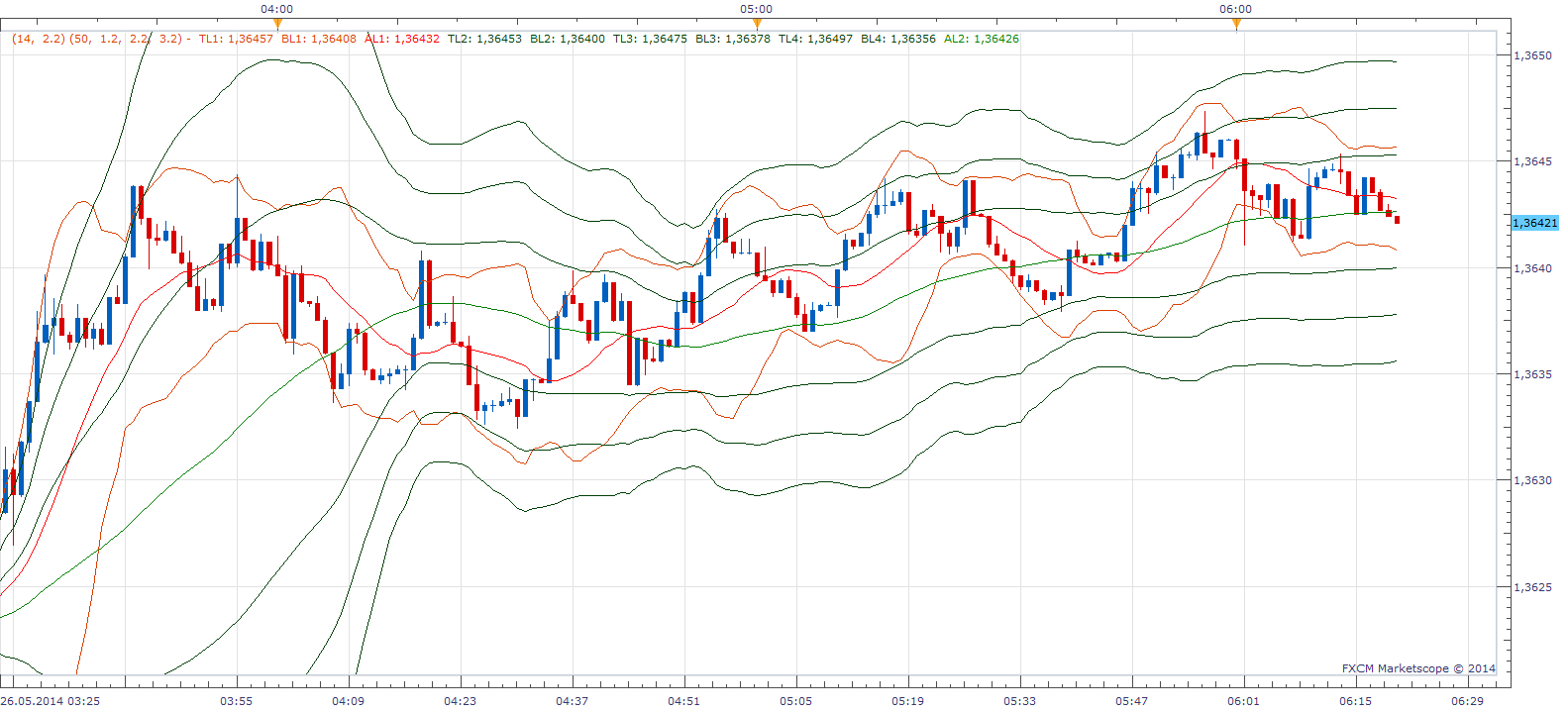
Task: Click the 06:01 time axis label
Action: coord(1244,701)
